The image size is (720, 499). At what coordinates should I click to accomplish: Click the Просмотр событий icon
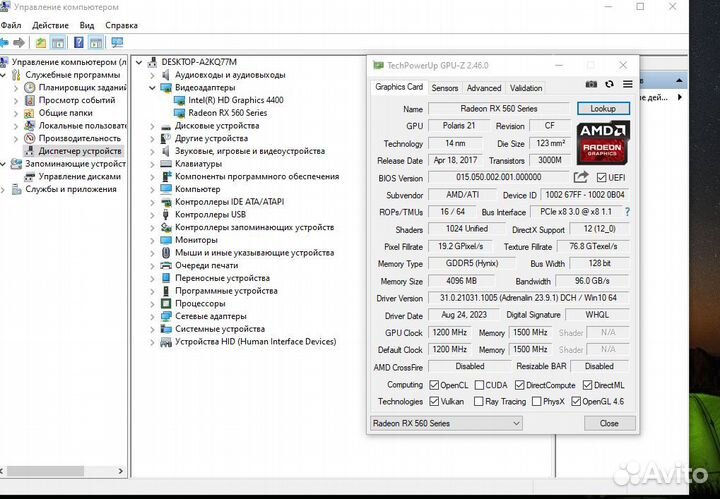click(29, 100)
